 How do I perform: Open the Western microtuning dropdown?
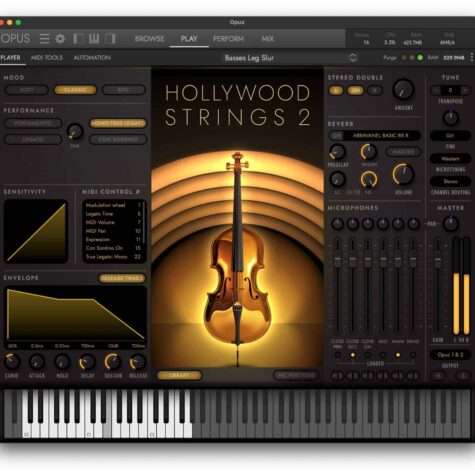(450, 159)
